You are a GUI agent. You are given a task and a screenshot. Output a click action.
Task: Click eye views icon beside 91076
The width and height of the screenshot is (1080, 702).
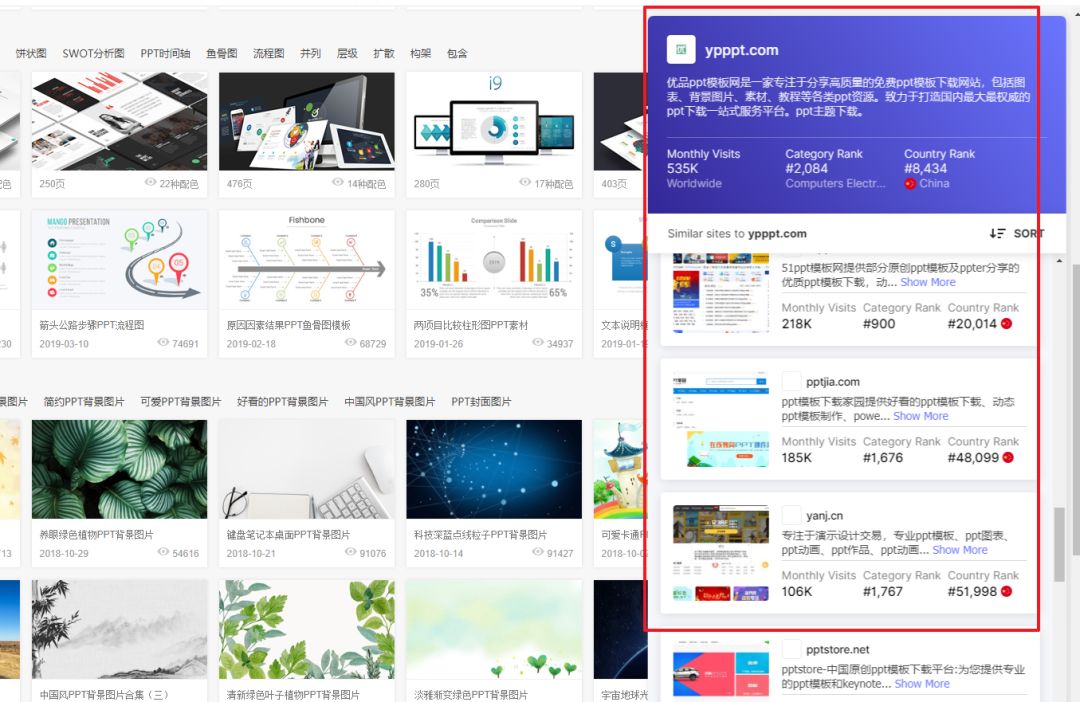coord(351,552)
